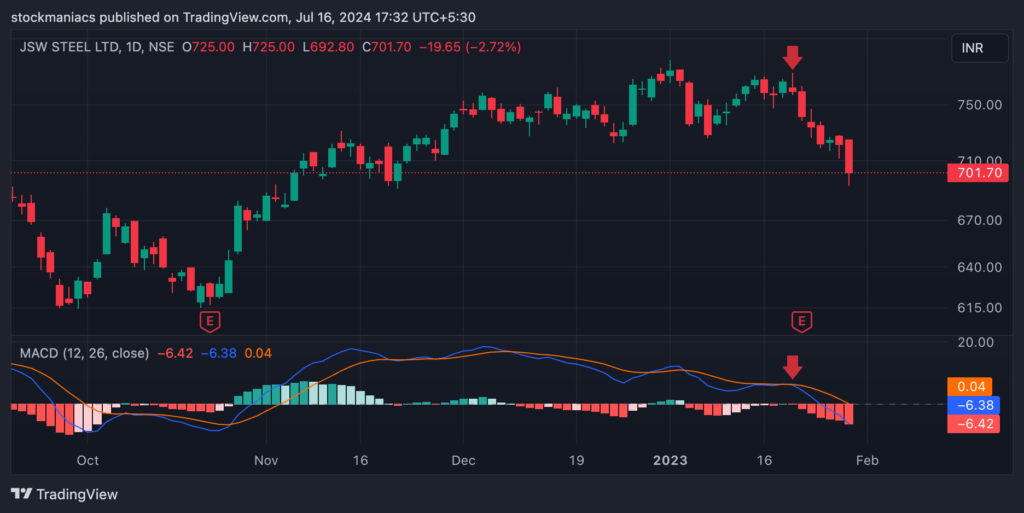Click the -6.42 value in MACD legend
This screenshot has width=1024, height=513.
pos(175,353)
